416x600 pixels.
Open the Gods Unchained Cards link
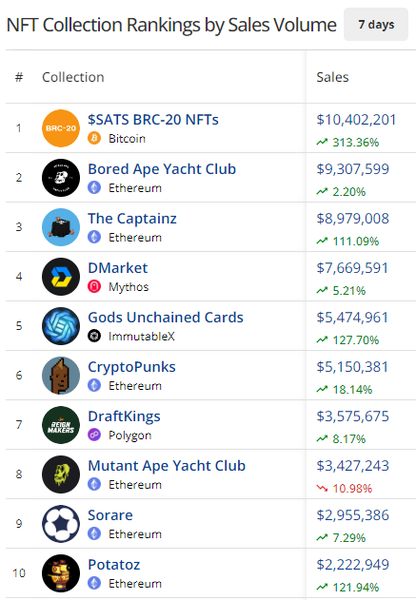point(165,318)
